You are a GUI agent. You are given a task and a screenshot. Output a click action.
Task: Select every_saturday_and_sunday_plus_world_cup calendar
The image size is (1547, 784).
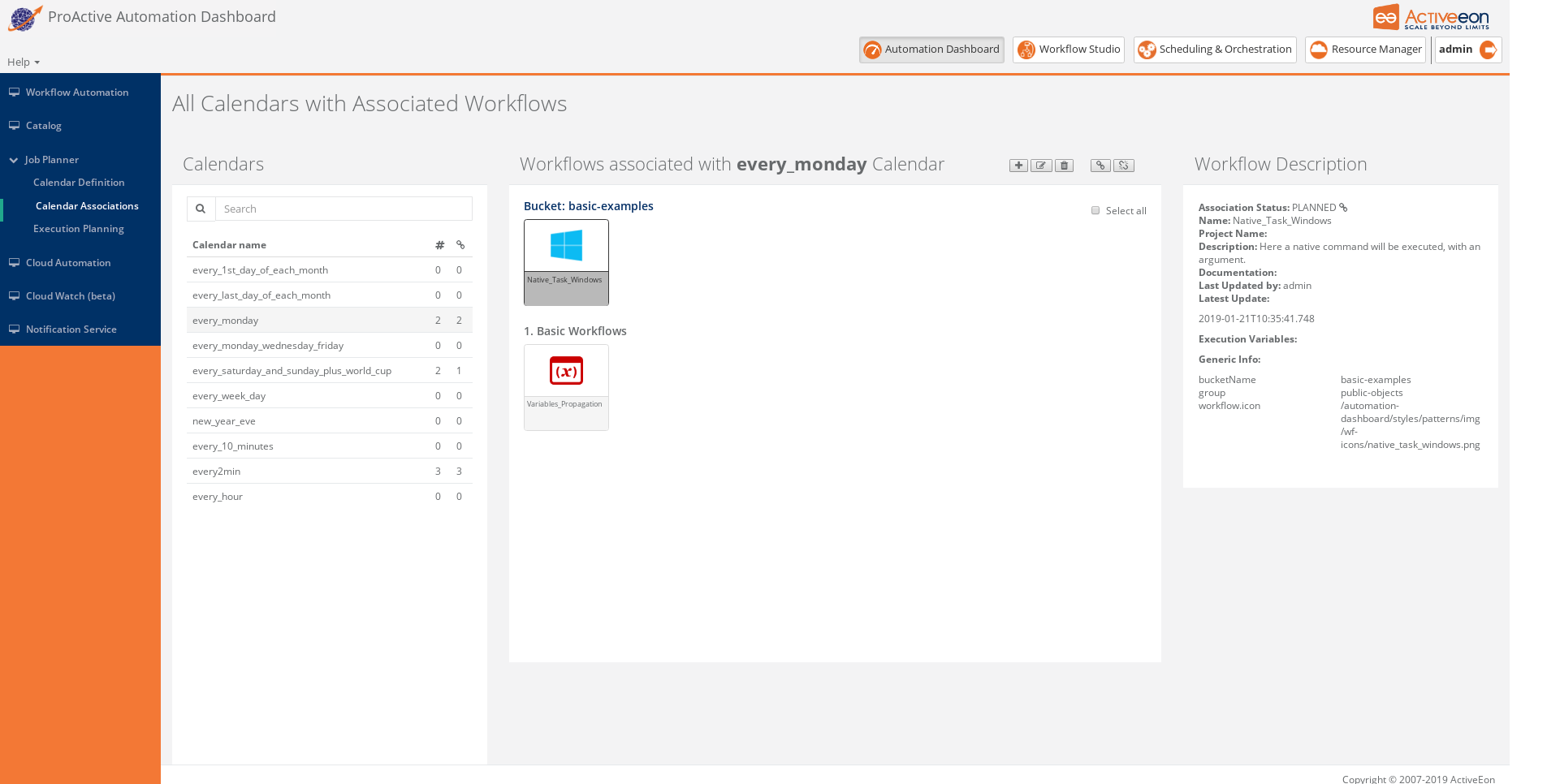coord(330,371)
